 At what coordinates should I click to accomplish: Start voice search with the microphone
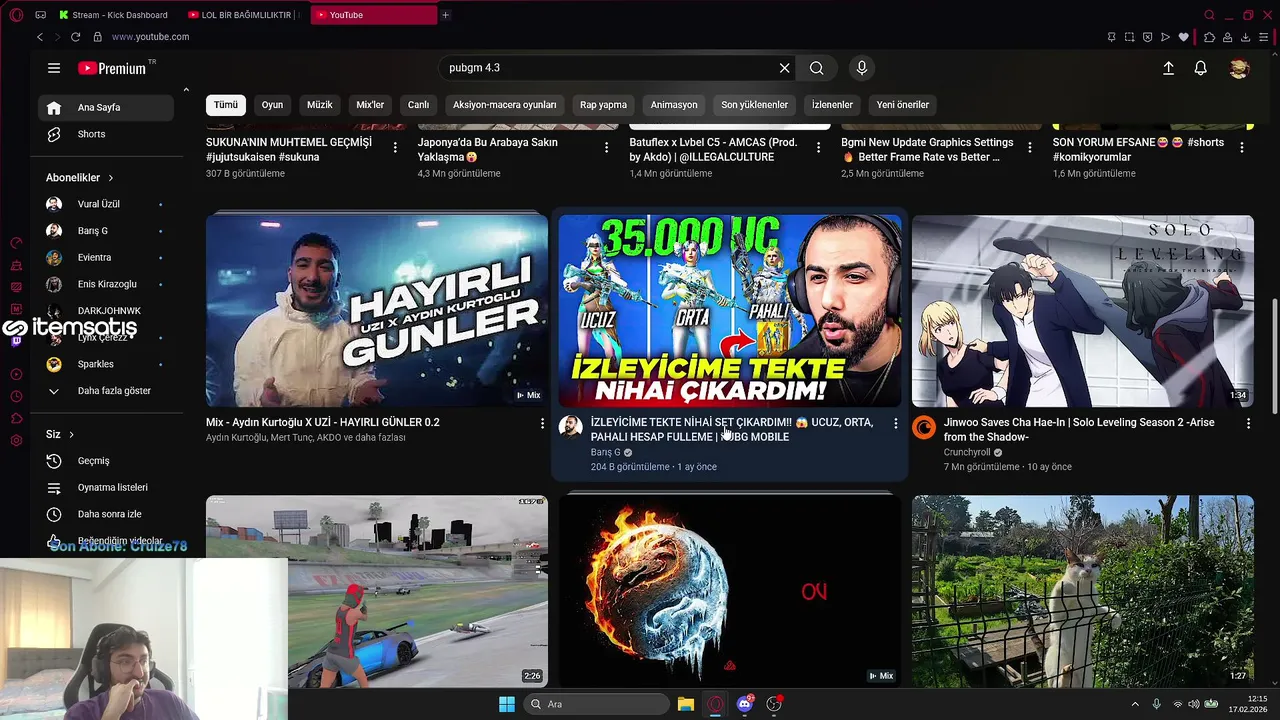862,68
